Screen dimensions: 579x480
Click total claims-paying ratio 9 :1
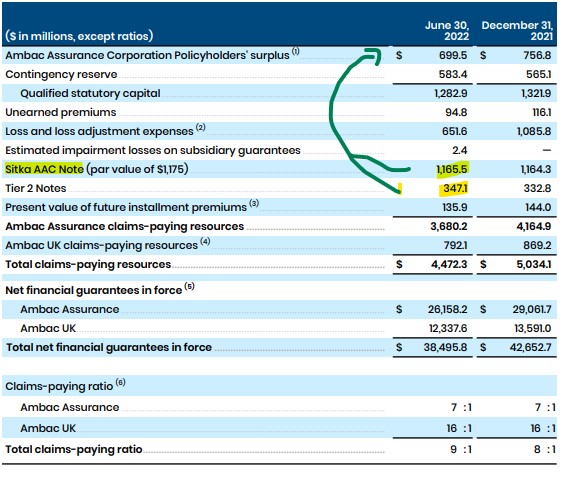tap(461, 449)
